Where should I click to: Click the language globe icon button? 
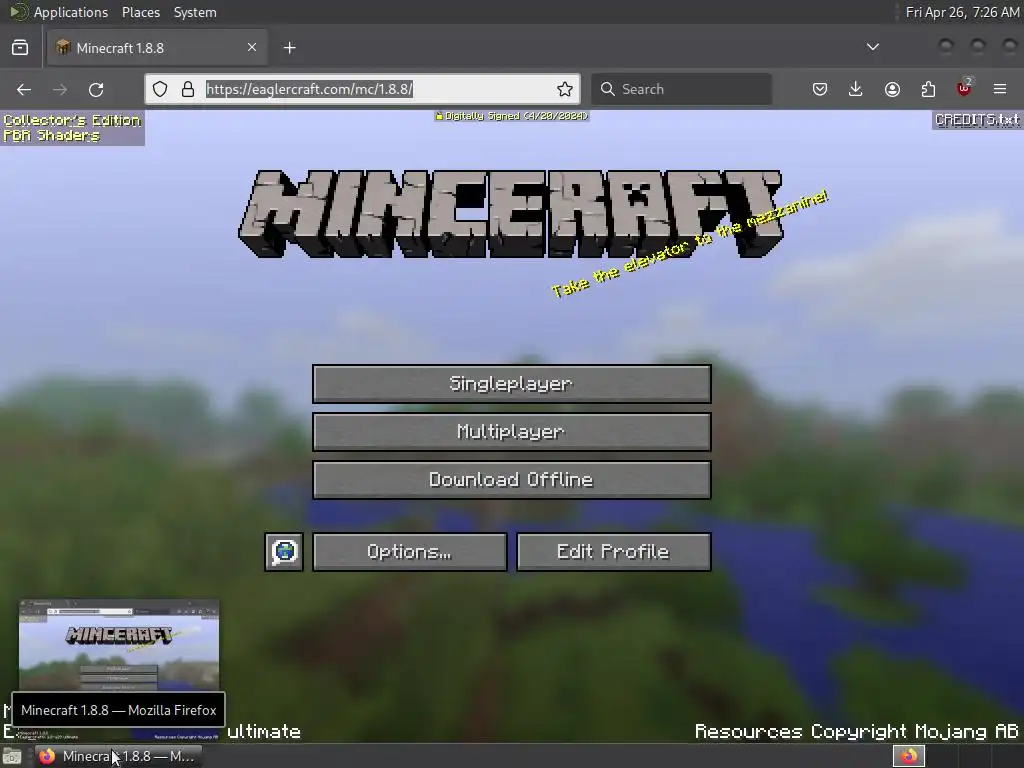pyautogui.click(x=284, y=552)
